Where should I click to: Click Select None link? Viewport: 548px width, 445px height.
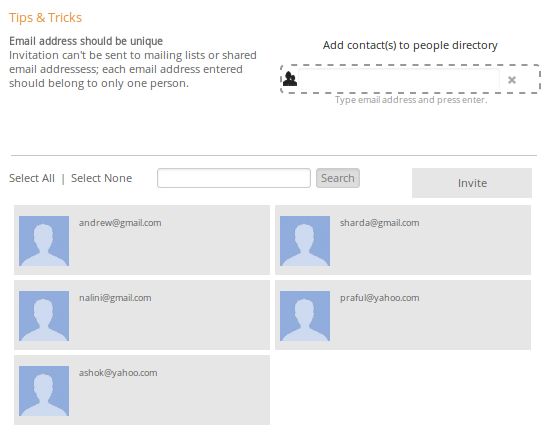point(102,178)
